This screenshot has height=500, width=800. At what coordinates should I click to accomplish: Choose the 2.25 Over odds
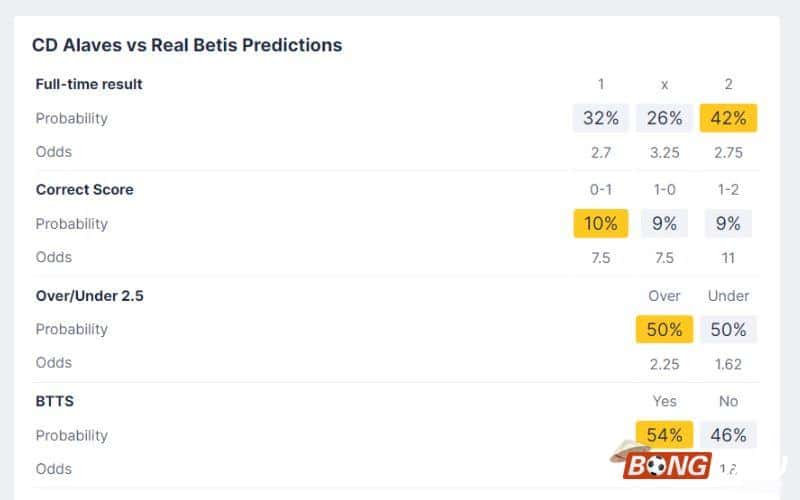(664, 363)
